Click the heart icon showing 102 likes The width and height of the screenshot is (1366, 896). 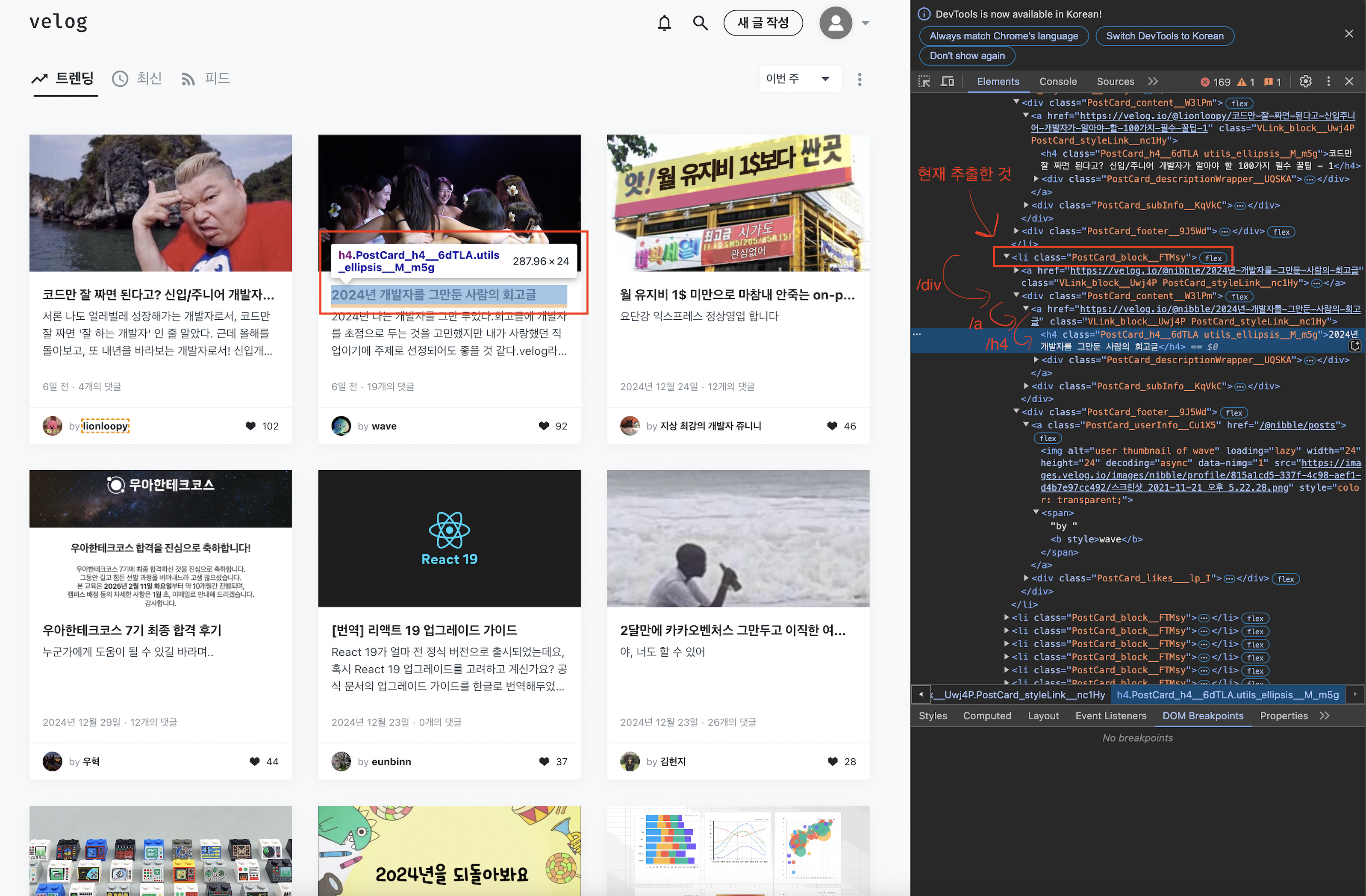250,426
